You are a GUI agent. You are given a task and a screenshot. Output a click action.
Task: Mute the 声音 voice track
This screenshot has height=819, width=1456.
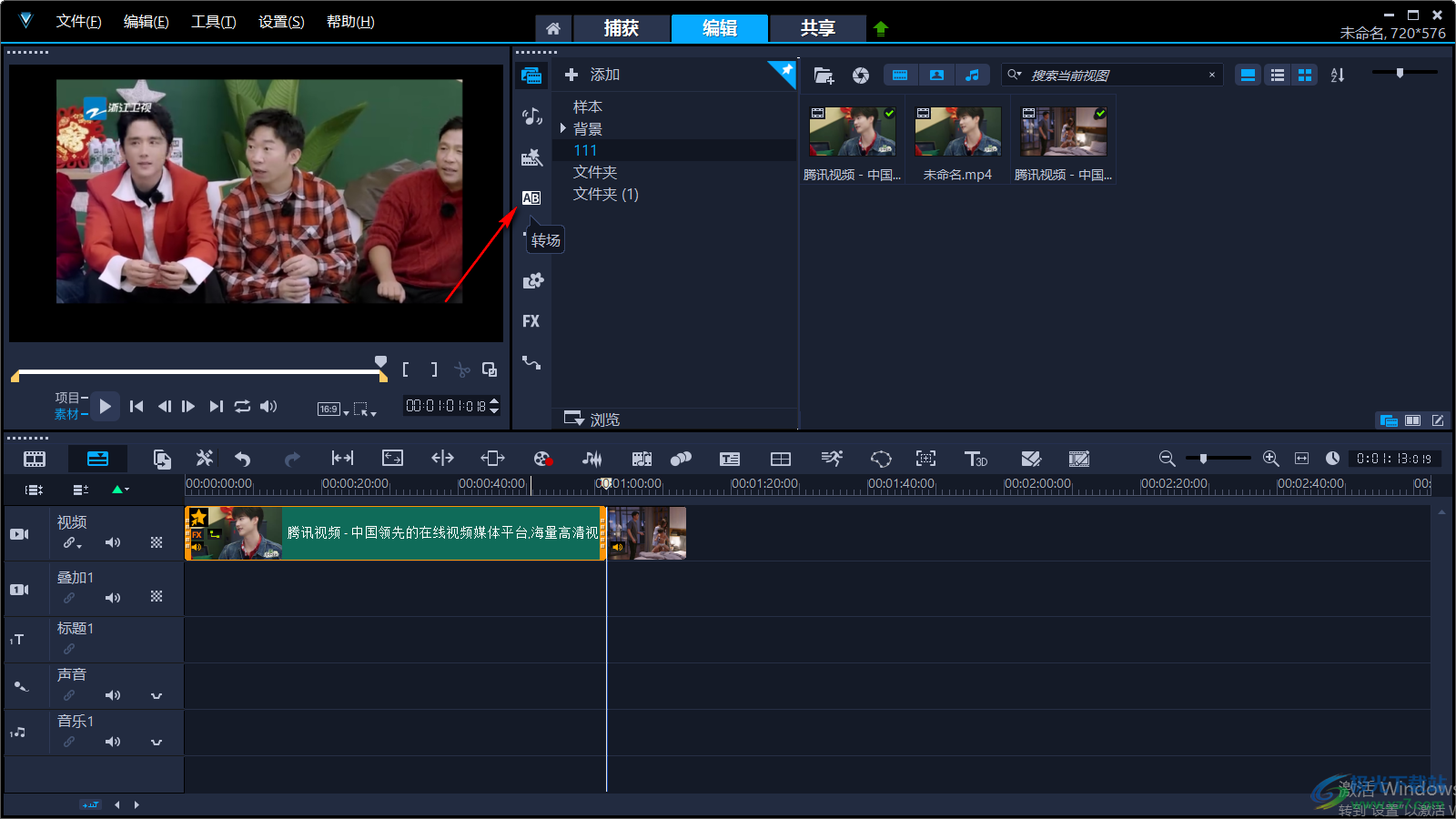click(x=113, y=695)
